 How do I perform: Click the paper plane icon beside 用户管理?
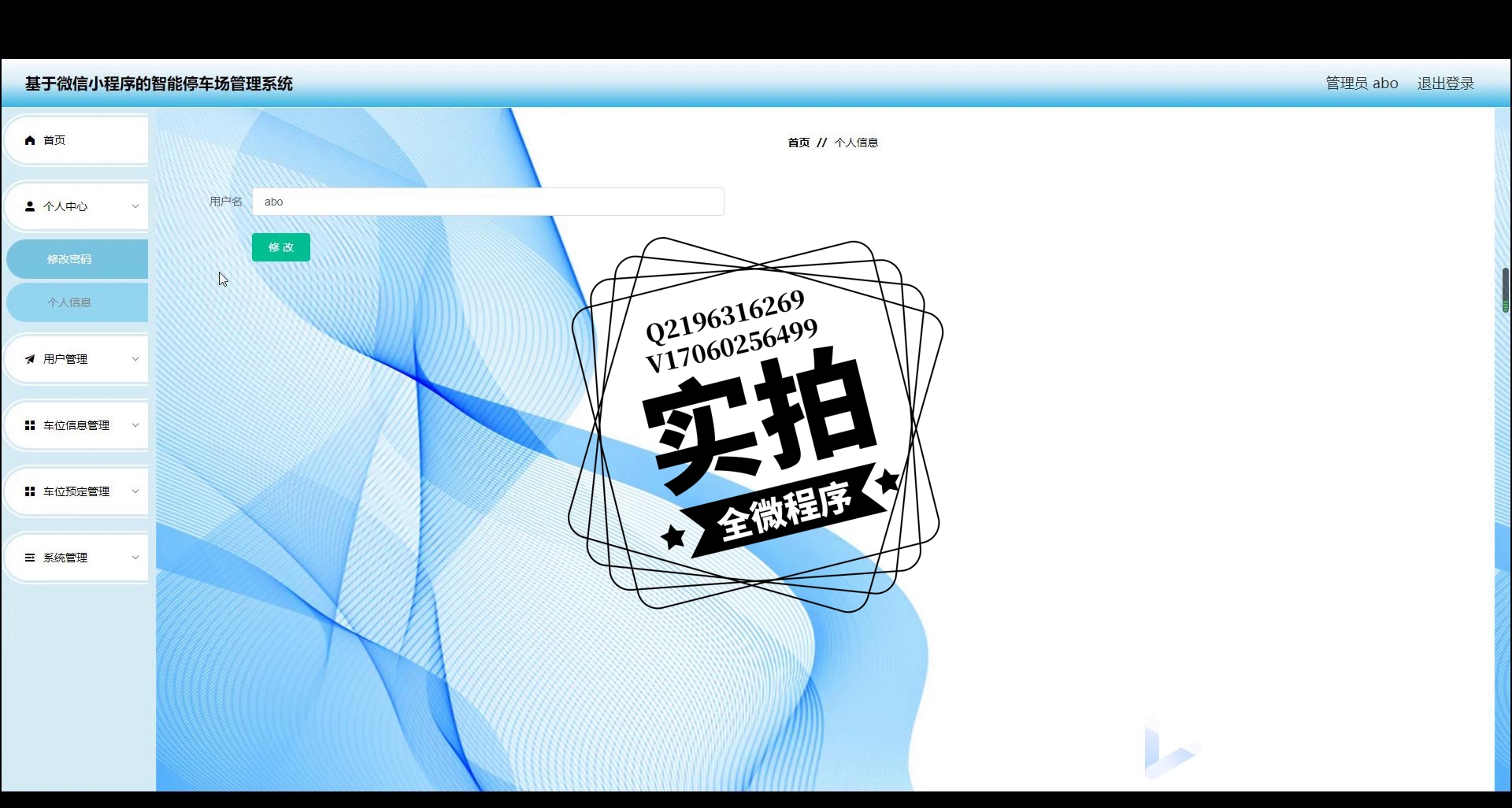30,359
